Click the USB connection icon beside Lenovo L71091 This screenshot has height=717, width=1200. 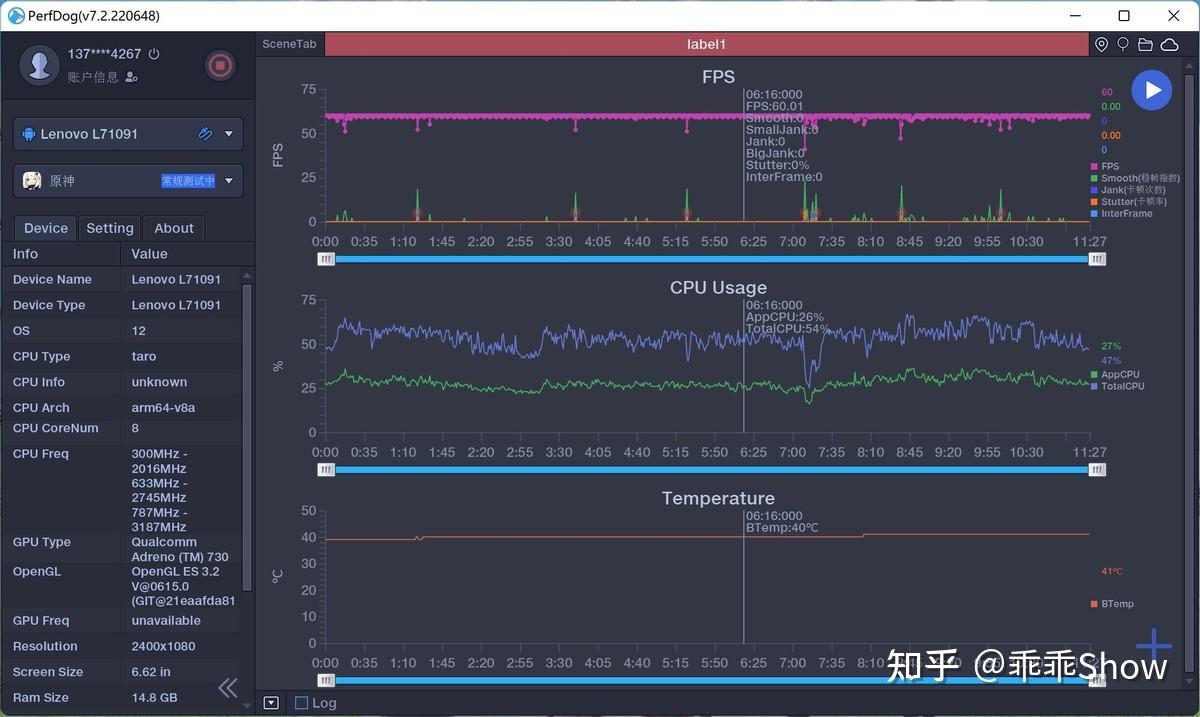coord(205,133)
